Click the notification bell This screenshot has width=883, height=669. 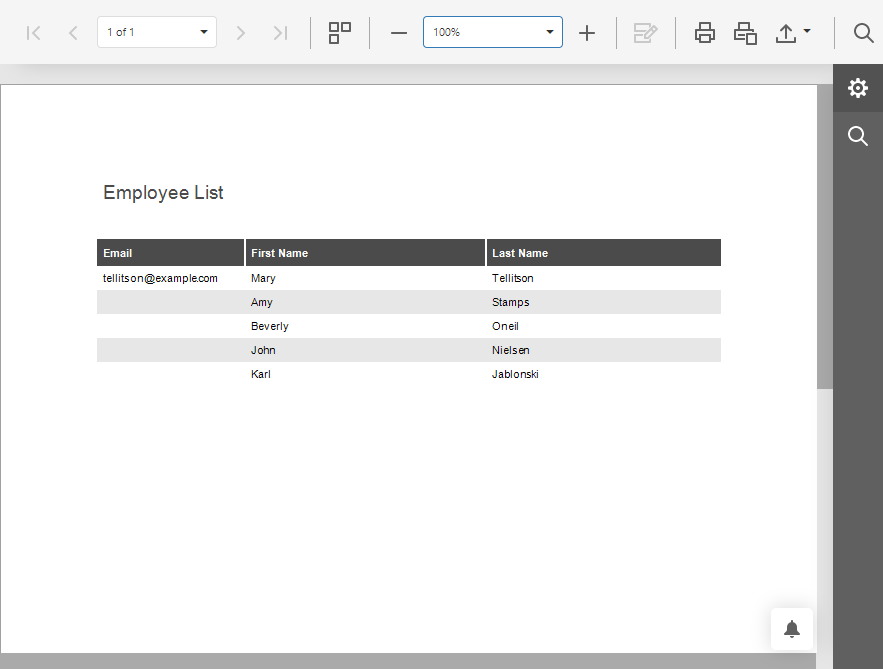[x=792, y=629]
